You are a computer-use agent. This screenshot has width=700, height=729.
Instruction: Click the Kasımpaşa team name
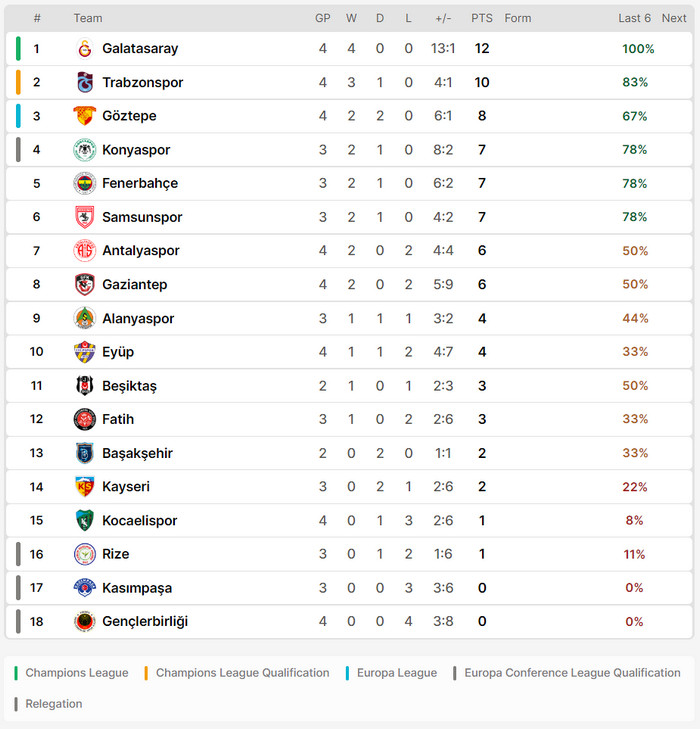[137, 588]
